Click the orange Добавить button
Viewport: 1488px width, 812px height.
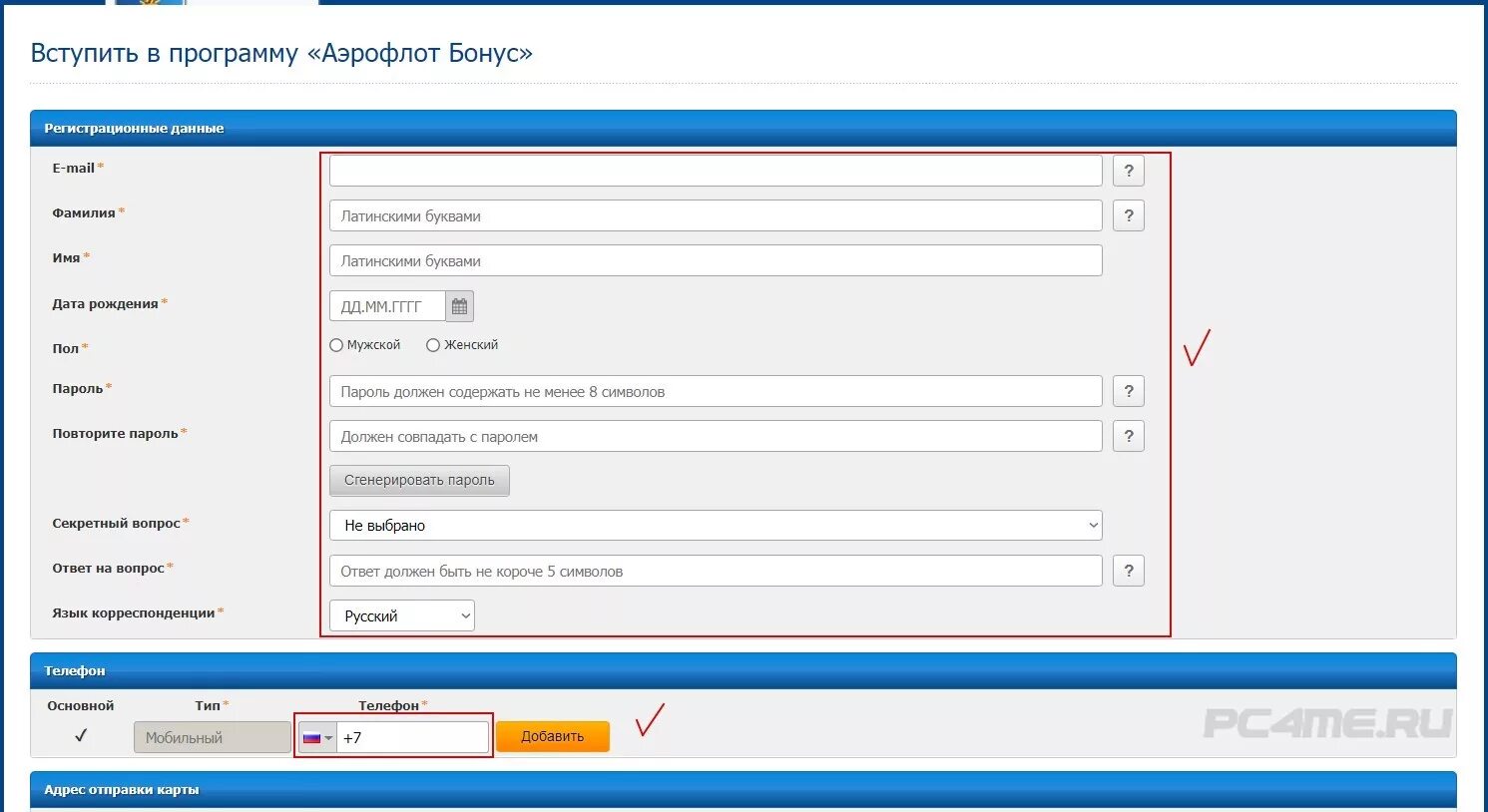coord(553,736)
